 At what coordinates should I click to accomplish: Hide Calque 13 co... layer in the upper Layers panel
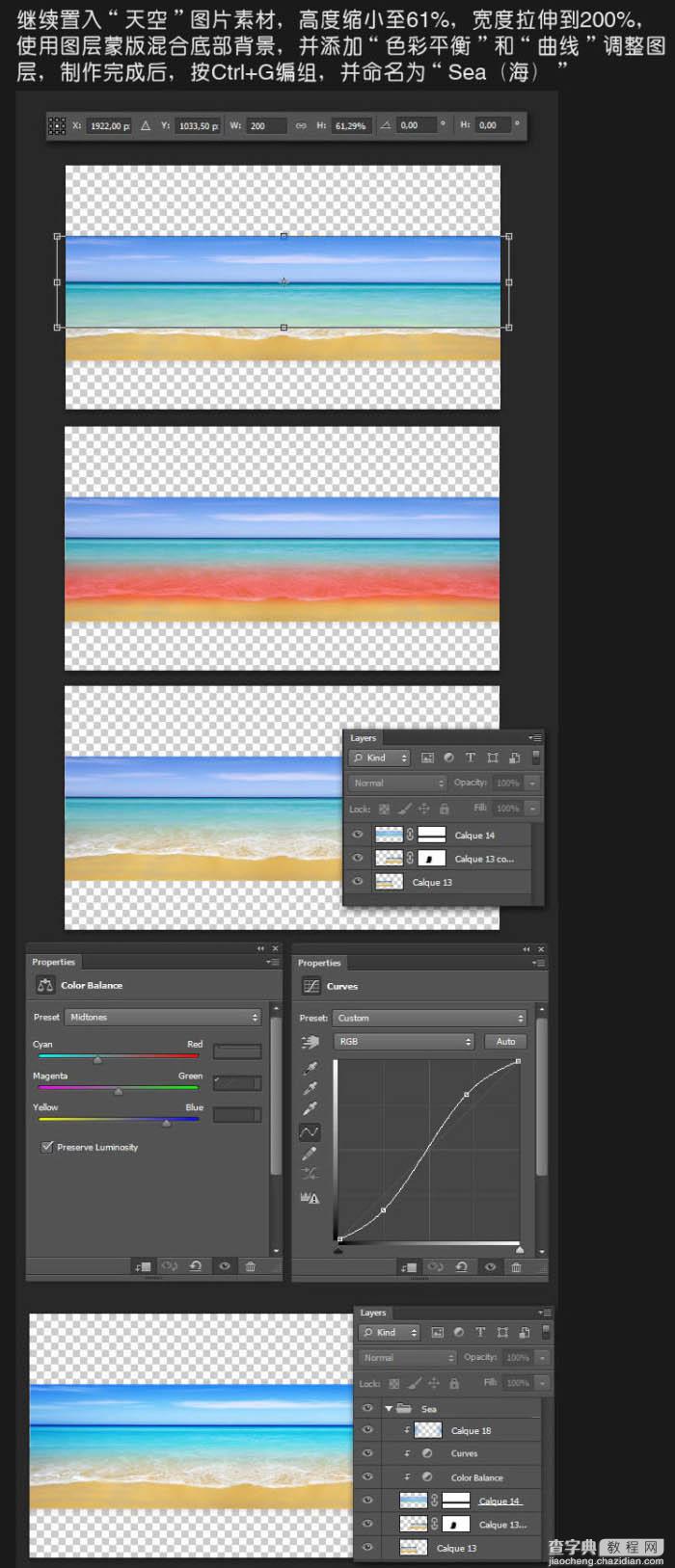pyautogui.click(x=358, y=858)
